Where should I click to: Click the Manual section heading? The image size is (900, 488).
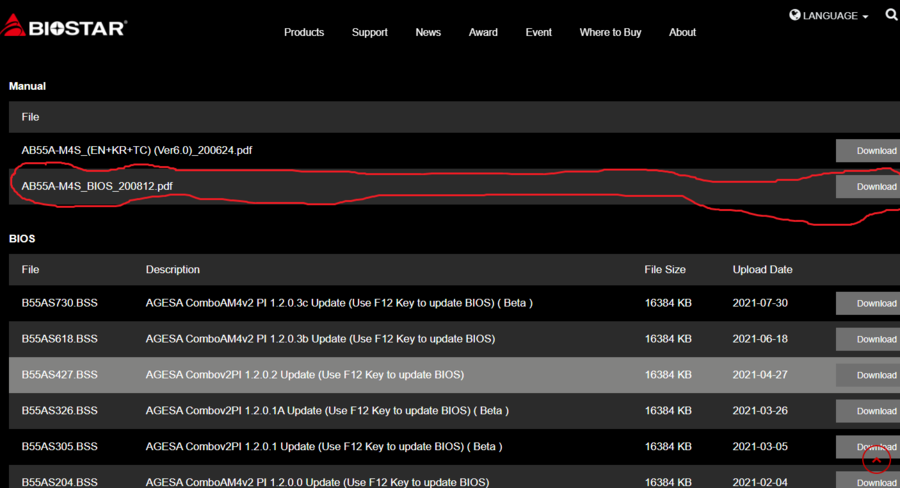pyautogui.click(x=27, y=86)
